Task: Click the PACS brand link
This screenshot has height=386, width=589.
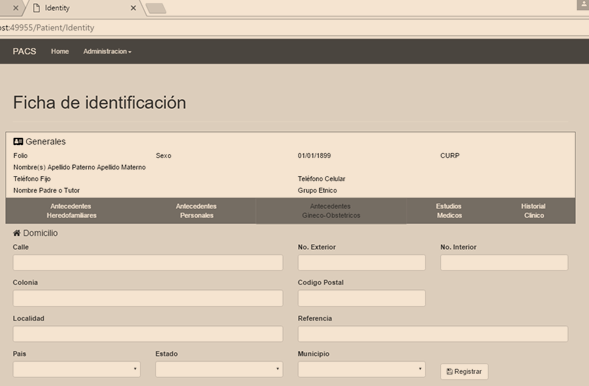Action: (x=24, y=51)
